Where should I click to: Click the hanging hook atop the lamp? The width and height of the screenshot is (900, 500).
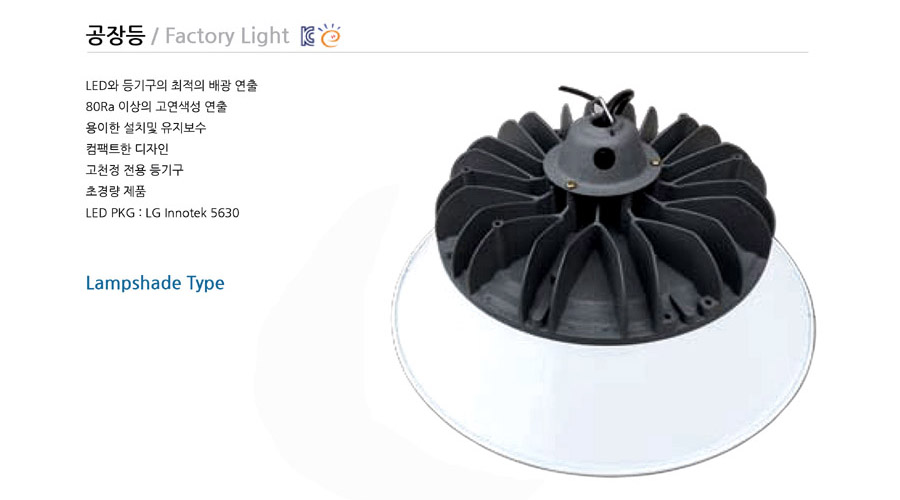[602, 110]
